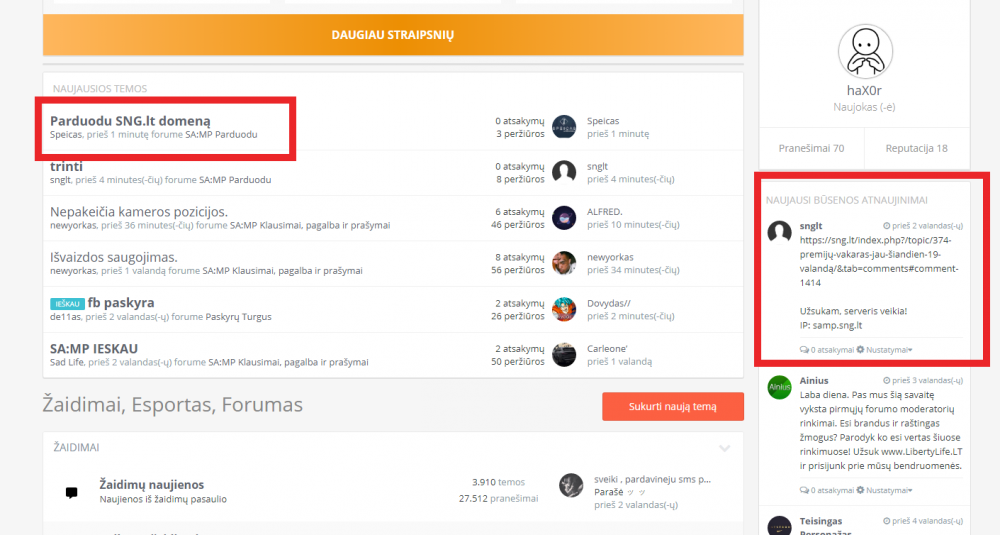Open Dovydas// avatar in the fb paskyra row
The image size is (1000, 535).
(x=564, y=309)
